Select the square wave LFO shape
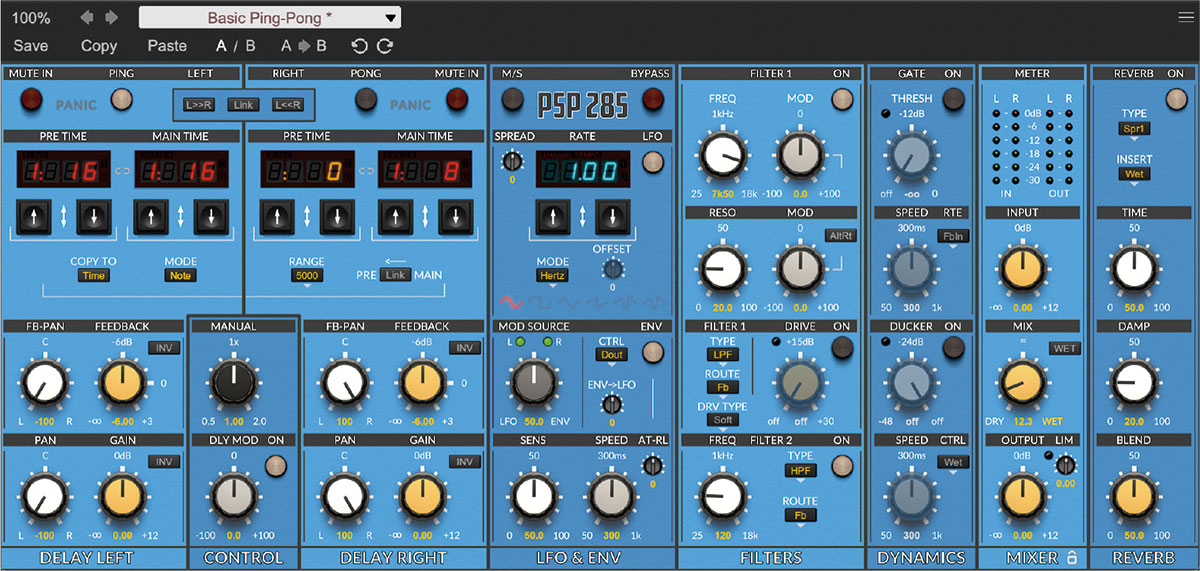The image size is (1200, 571). [540, 300]
